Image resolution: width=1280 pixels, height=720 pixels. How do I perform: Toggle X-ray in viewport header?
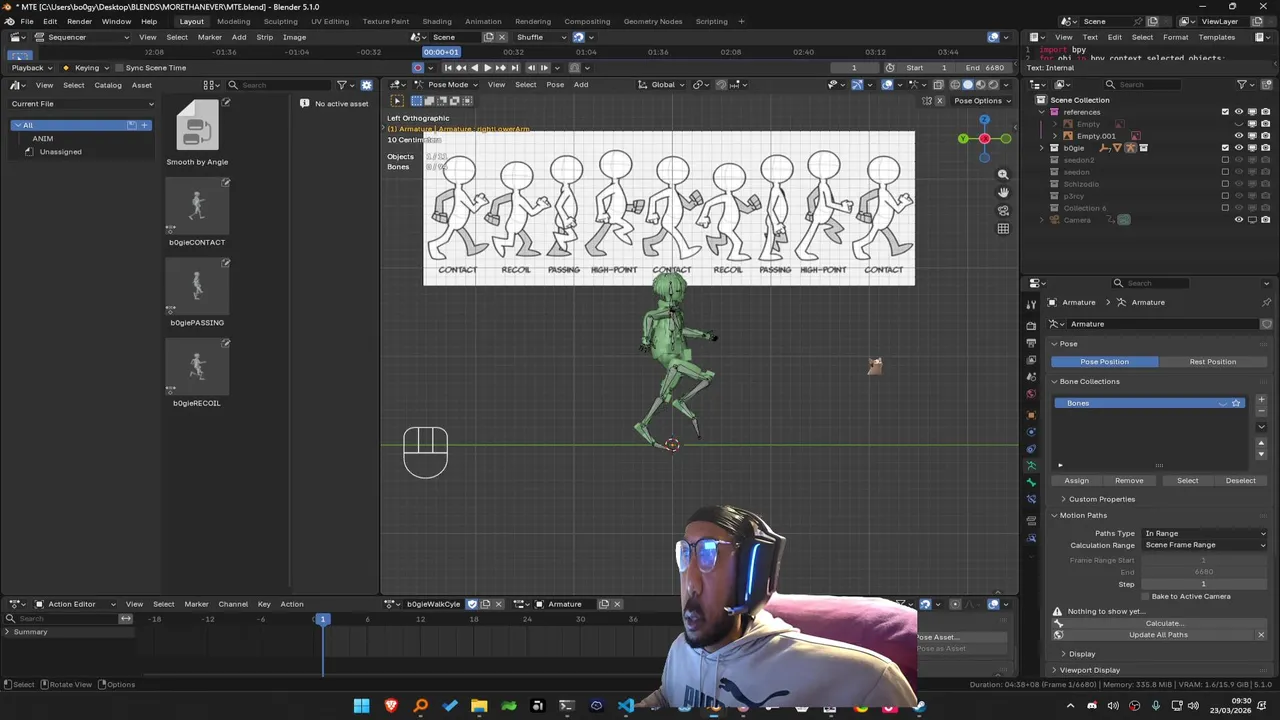click(x=938, y=85)
